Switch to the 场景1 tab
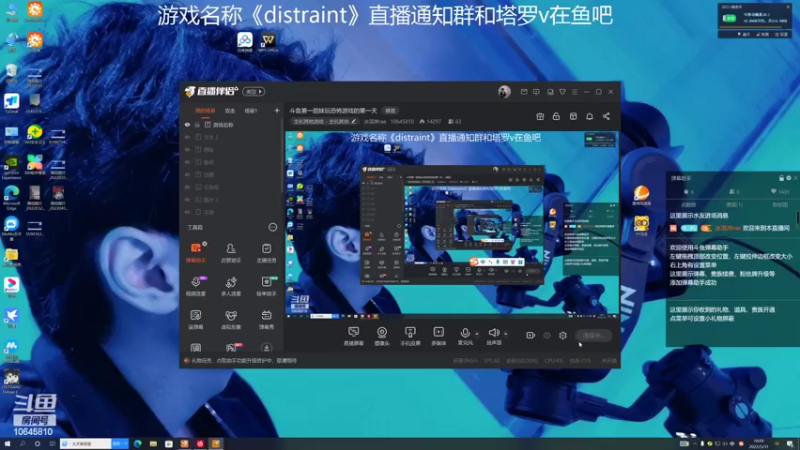 click(251, 111)
